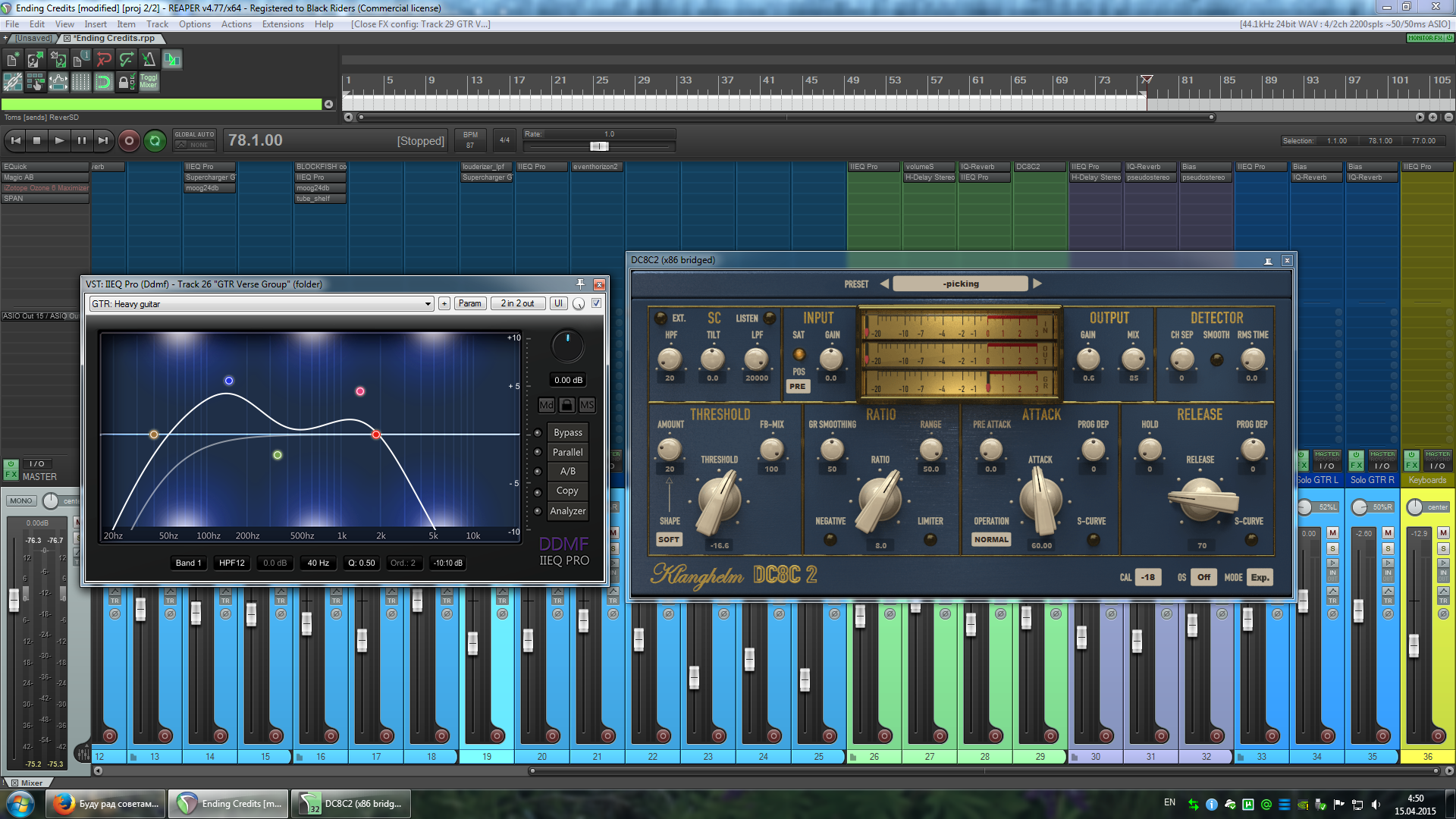
Task: Click the green Redo arrow icon
Action: point(127,59)
